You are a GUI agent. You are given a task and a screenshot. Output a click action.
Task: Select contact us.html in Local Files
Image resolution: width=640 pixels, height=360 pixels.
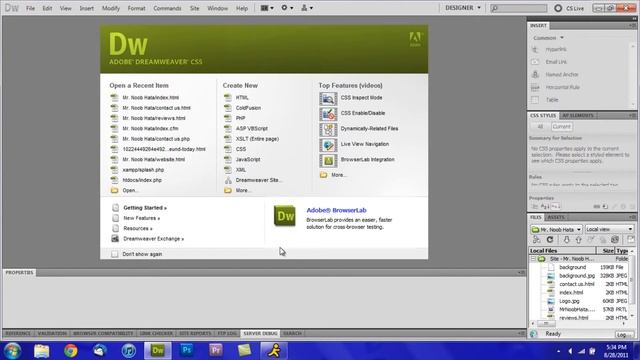[576, 284]
